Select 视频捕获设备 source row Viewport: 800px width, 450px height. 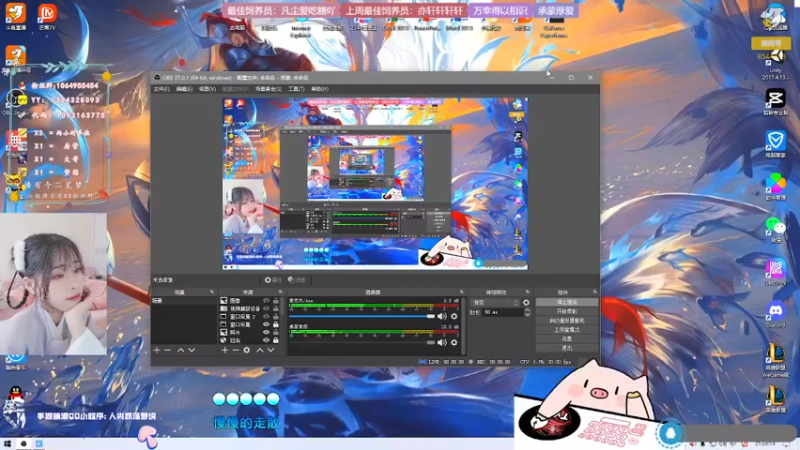tap(250, 309)
